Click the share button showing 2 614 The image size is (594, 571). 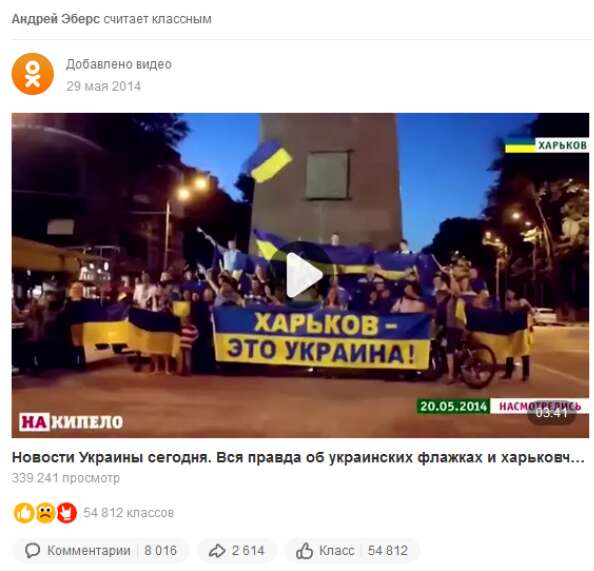point(237,551)
